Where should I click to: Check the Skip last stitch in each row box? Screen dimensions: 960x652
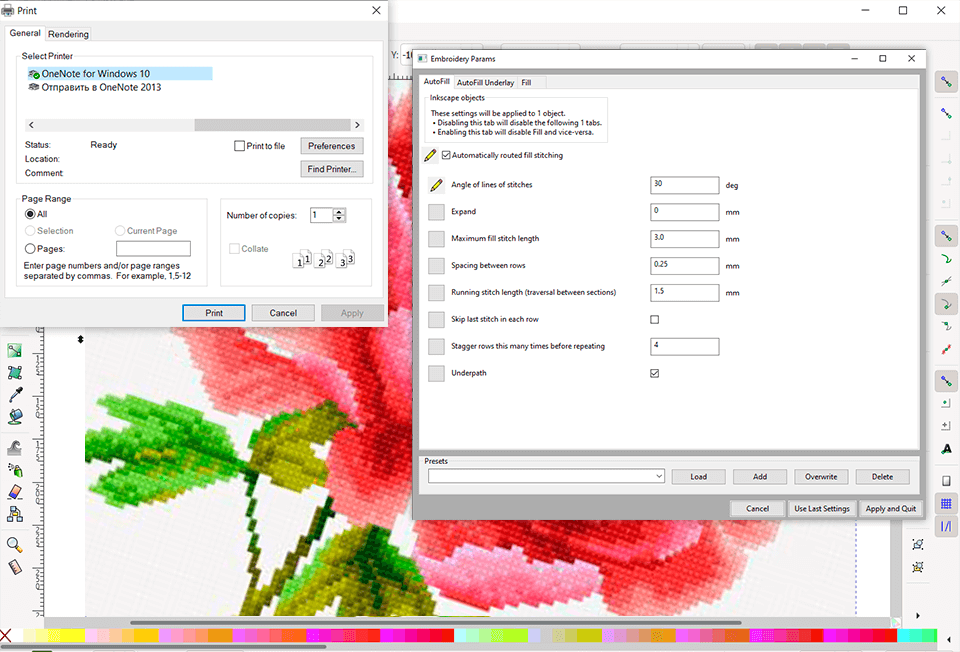point(655,319)
